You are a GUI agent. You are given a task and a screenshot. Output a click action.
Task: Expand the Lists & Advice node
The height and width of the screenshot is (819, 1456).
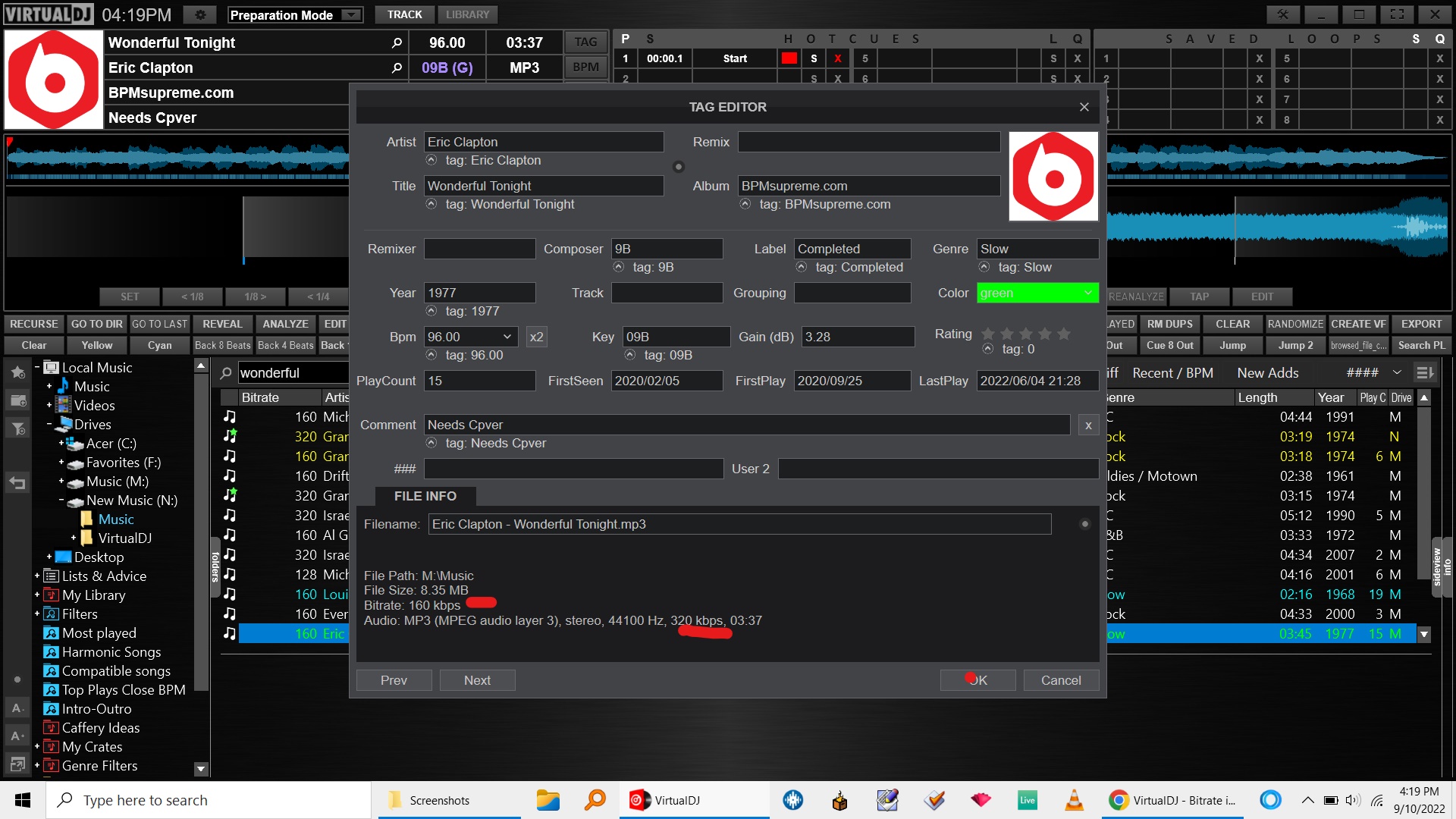coord(37,576)
